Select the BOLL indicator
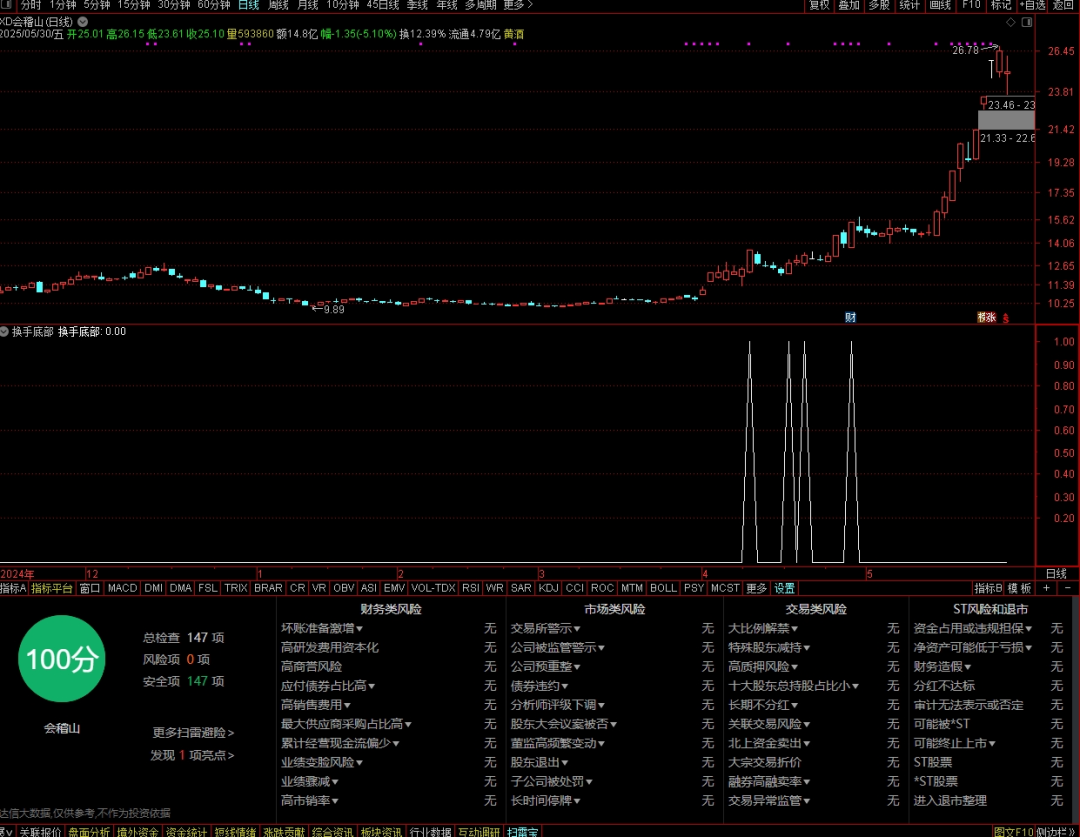Screen dimensions: 1080x837 click(x=663, y=588)
